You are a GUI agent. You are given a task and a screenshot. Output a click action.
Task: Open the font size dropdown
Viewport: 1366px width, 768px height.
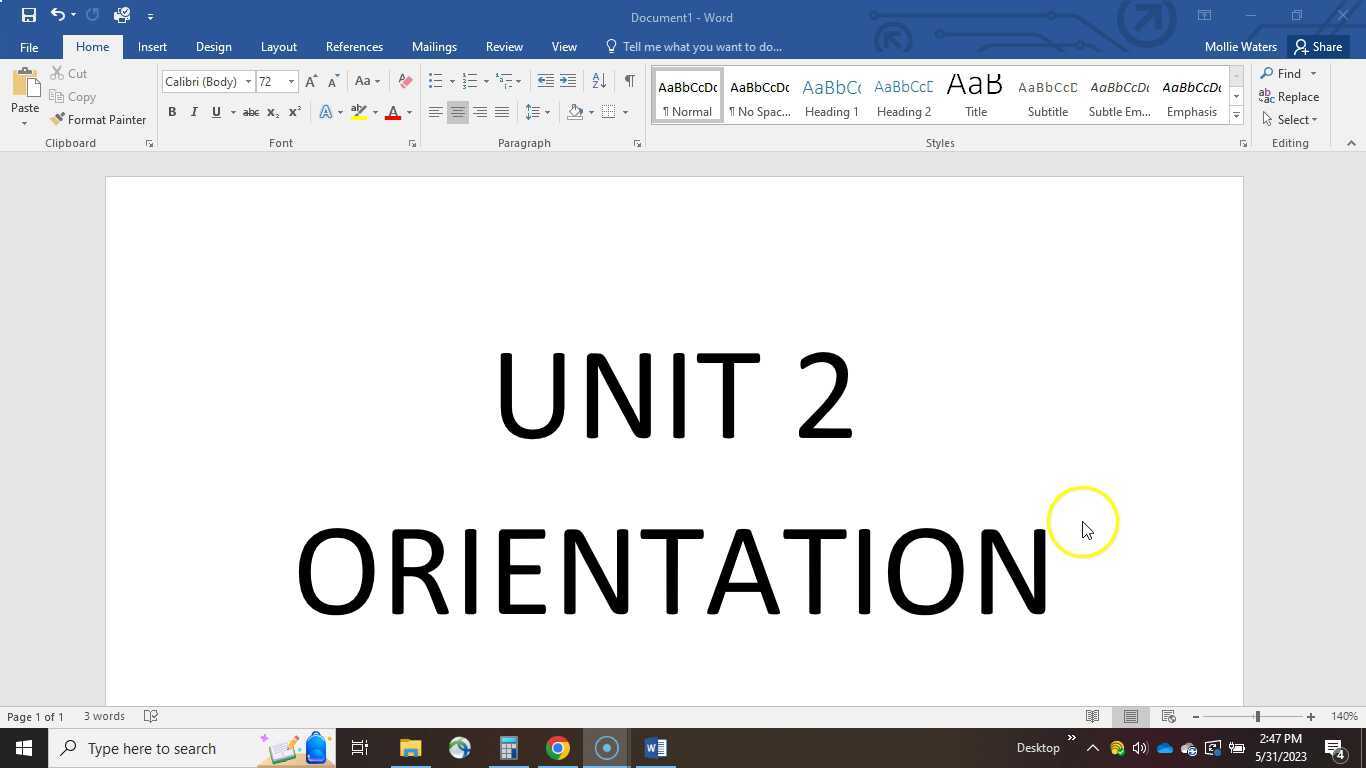point(290,81)
